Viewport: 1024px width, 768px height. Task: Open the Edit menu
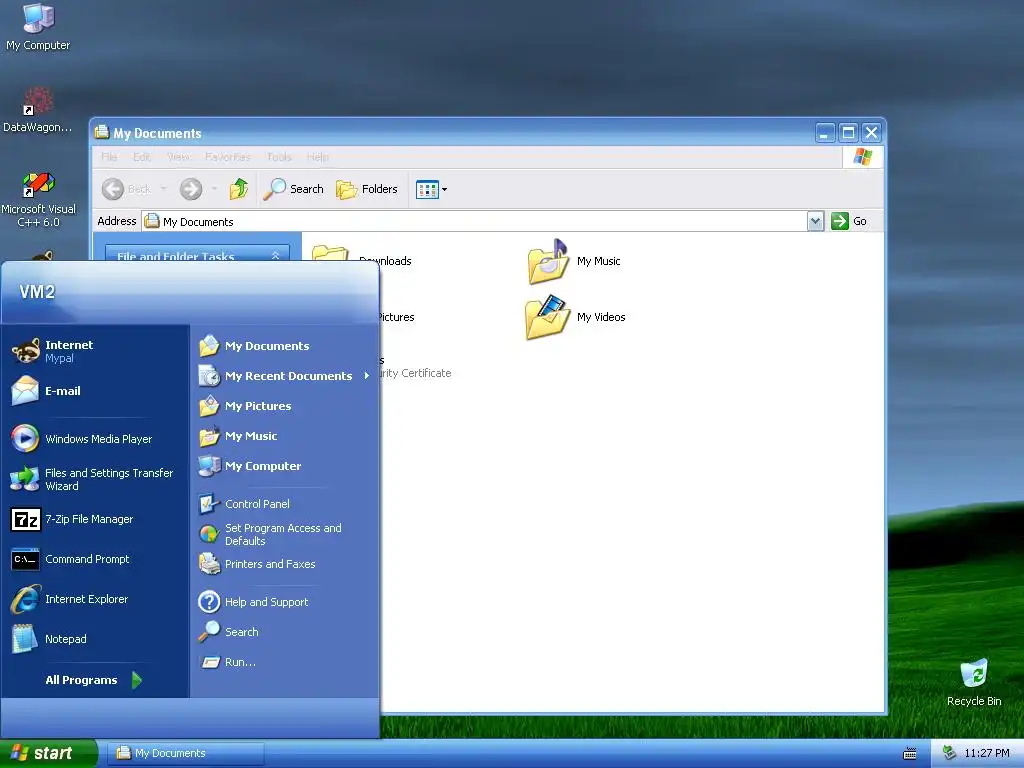point(142,157)
